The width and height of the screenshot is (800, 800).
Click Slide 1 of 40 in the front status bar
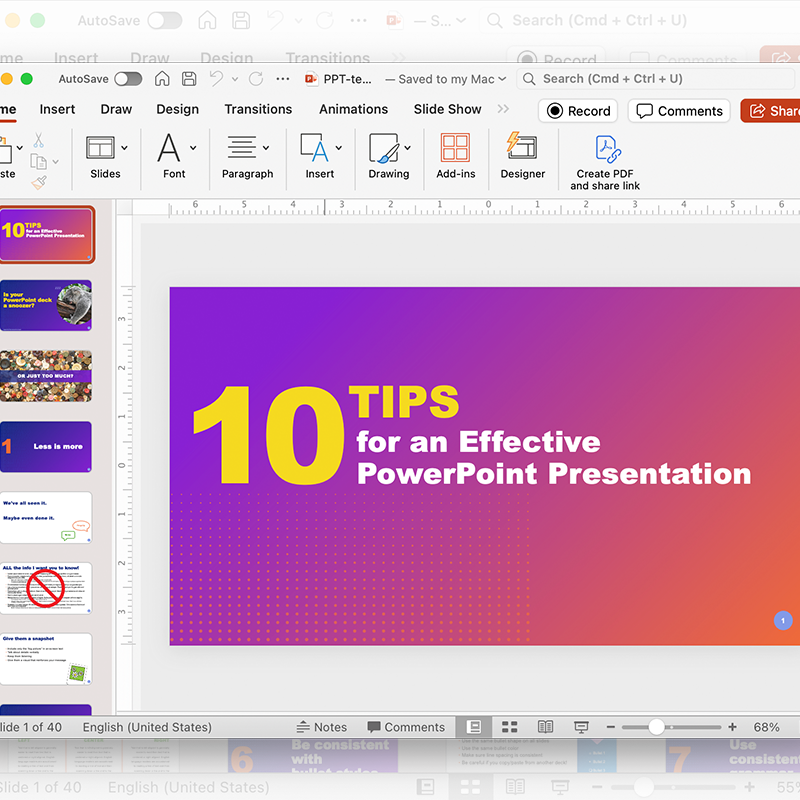pyautogui.click(x=31, y=727)
